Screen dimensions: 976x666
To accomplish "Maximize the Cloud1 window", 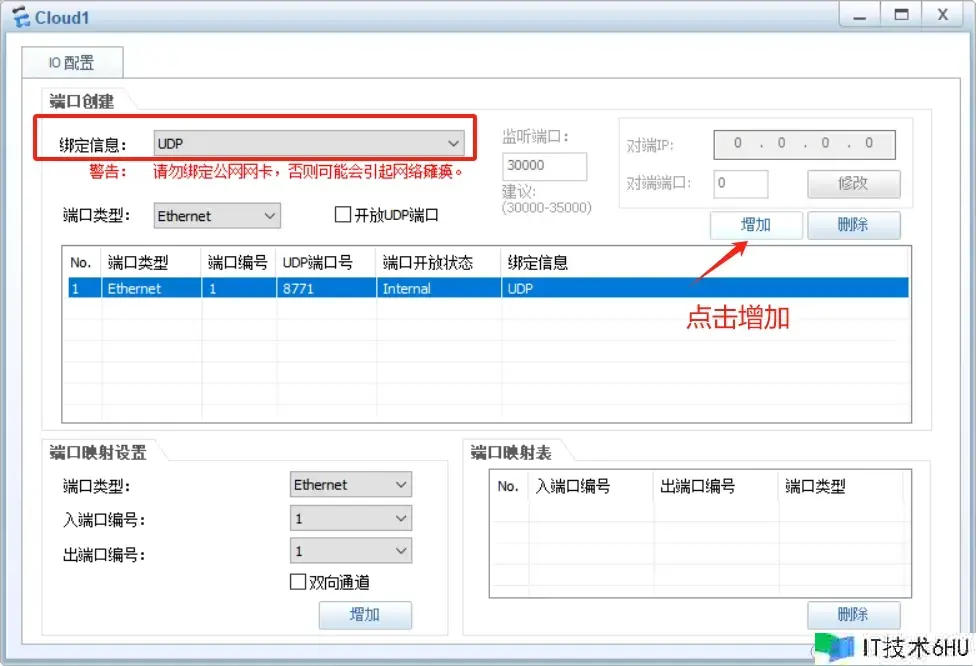I will pyautogui.click(x=902, y=15).
